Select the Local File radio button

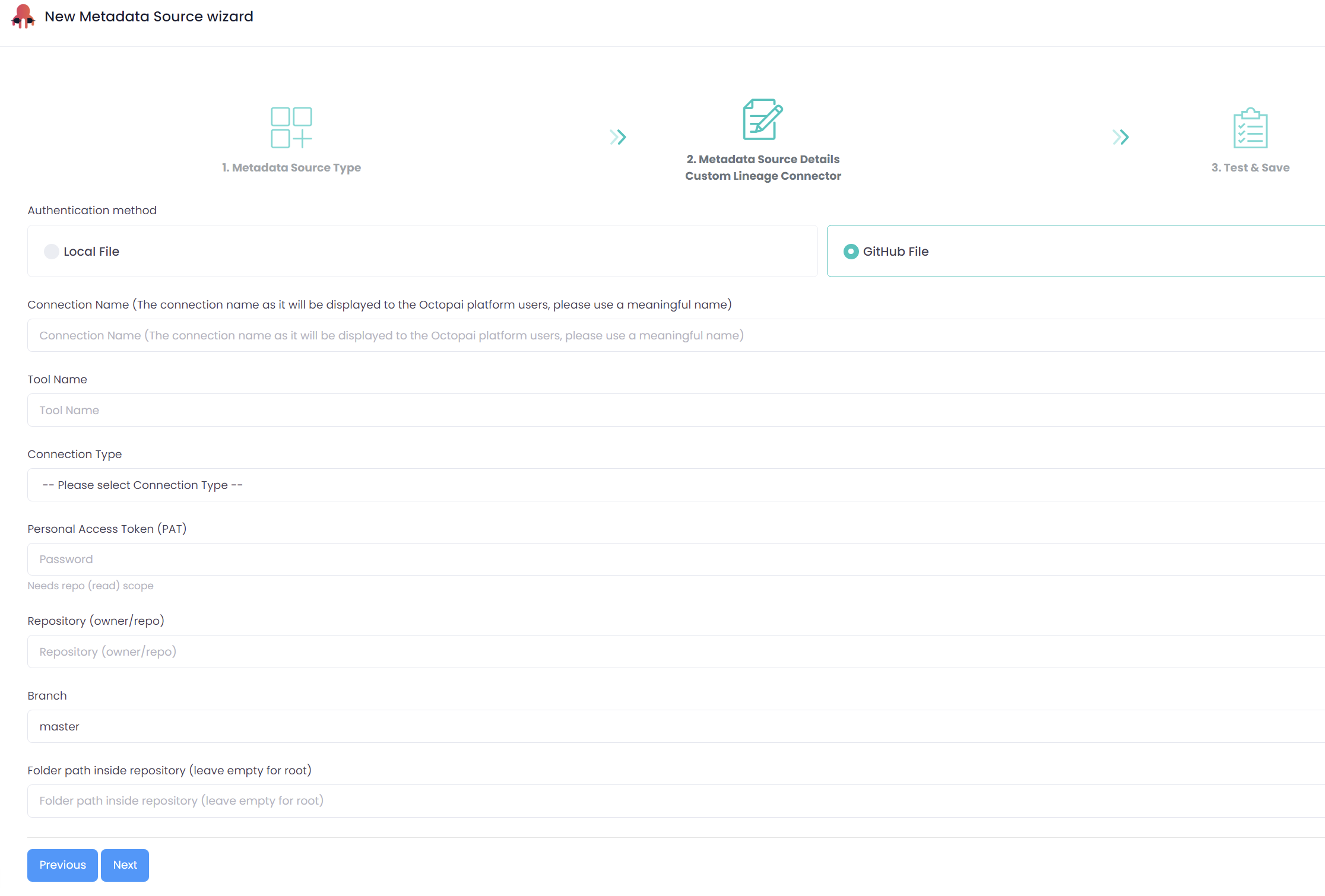click(52, 252)
